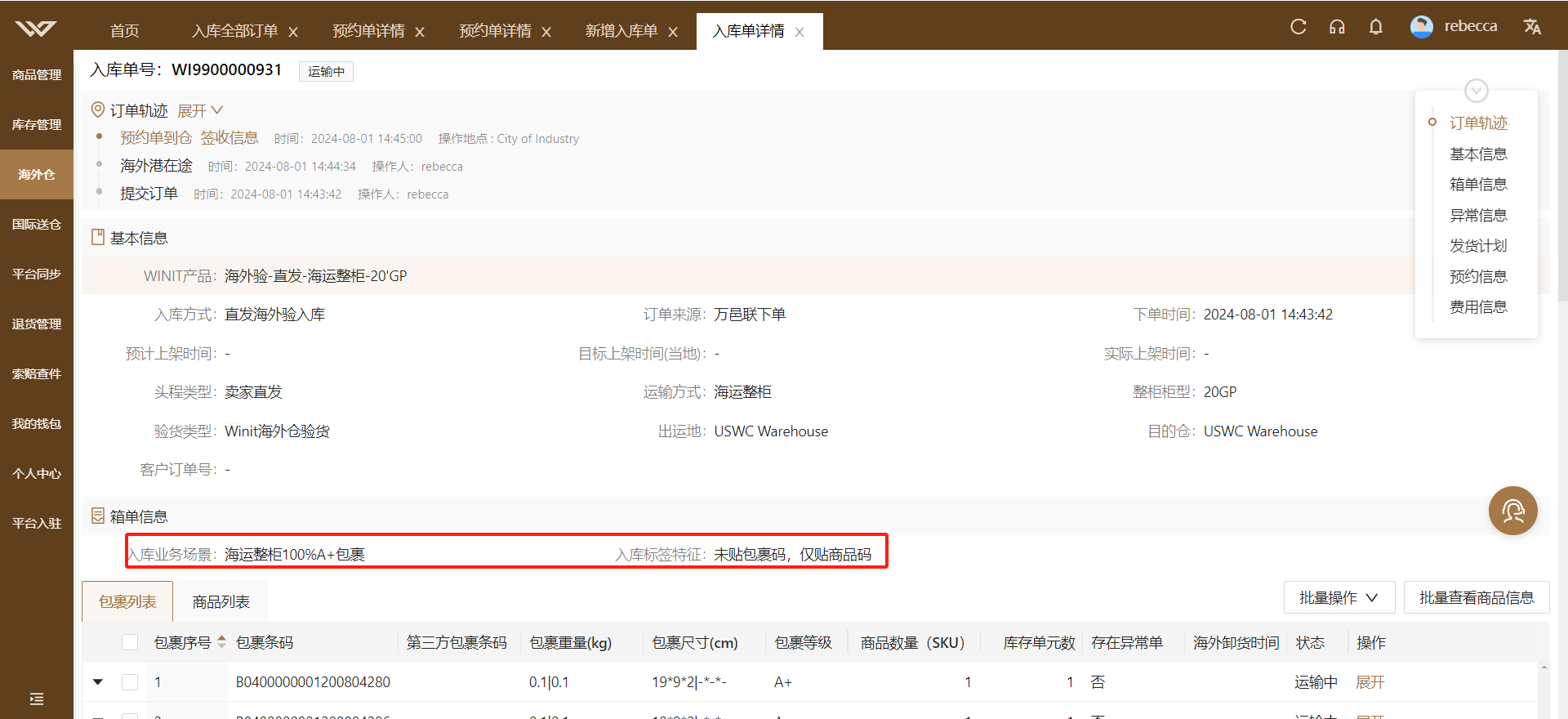Switch to the 新增入库单 tab

(x=621, y=31)
